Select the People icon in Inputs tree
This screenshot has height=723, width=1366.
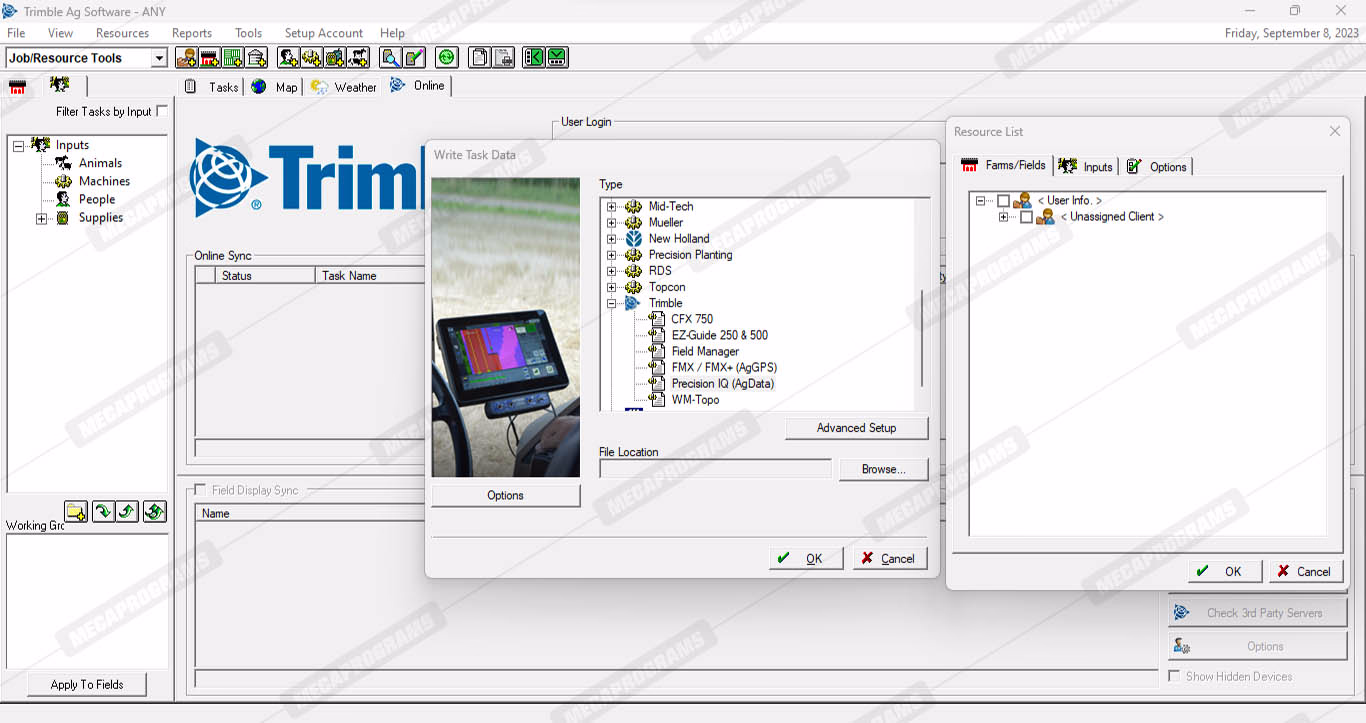point(63,199)
